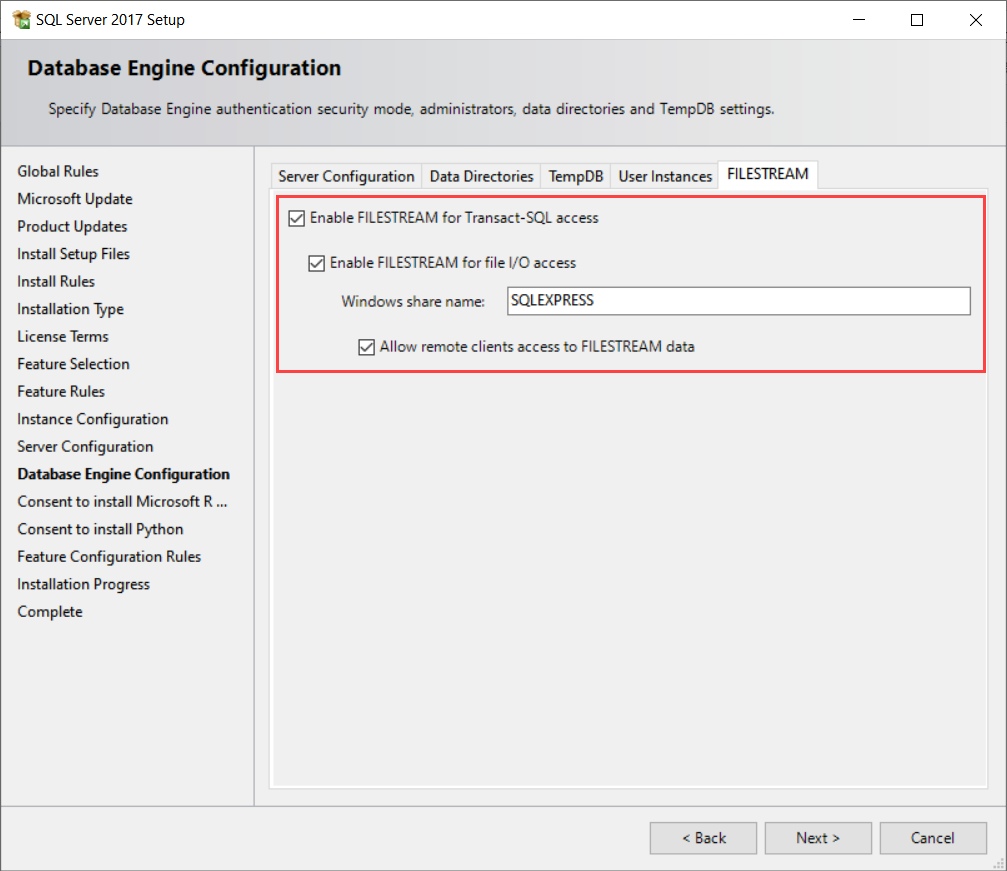Click the Database Engine Configuration page heading
Screen dimensions: 1007x871
pos(184,68)
